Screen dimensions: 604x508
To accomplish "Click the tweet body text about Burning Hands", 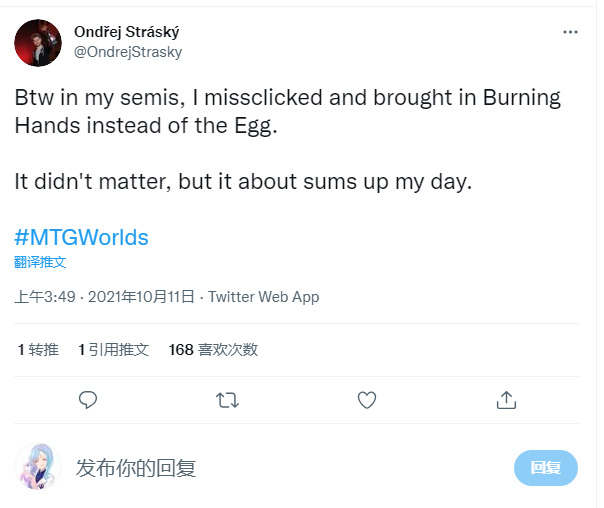I will coord(287,112).
